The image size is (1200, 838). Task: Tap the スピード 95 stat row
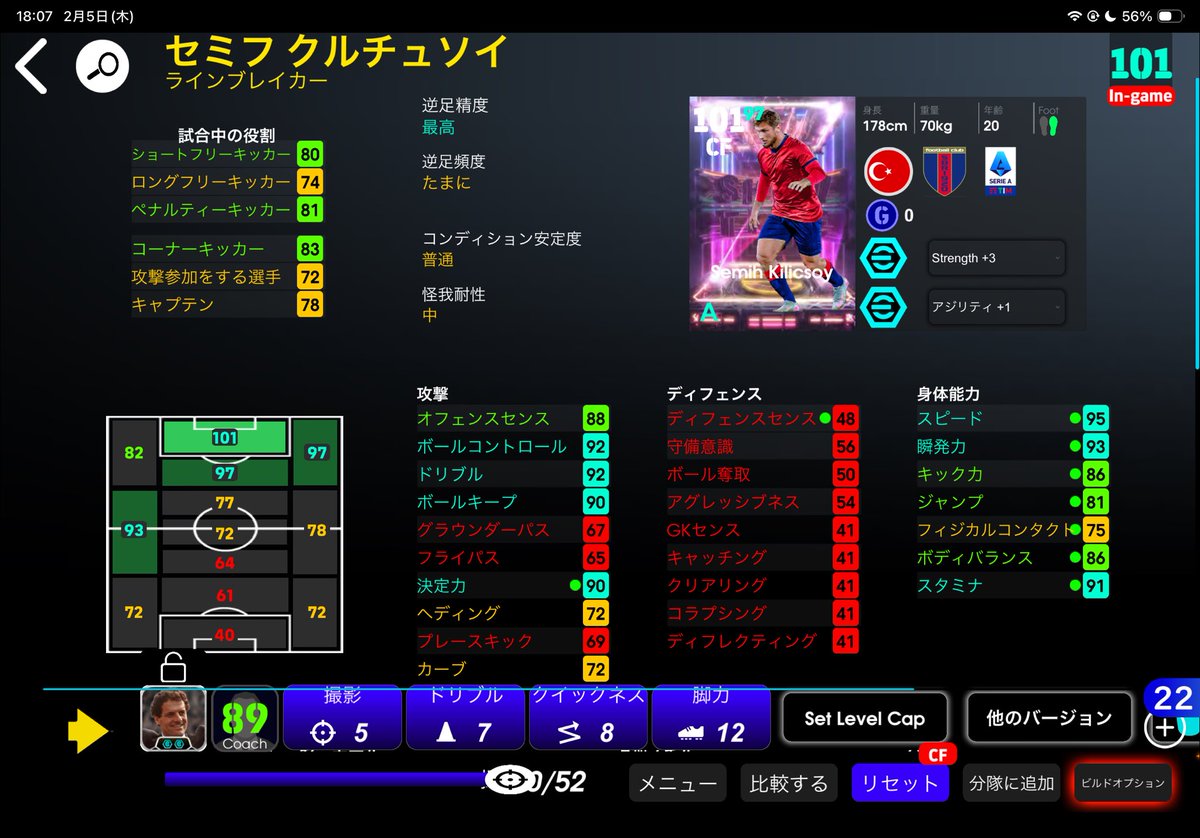pos(1012,419)
